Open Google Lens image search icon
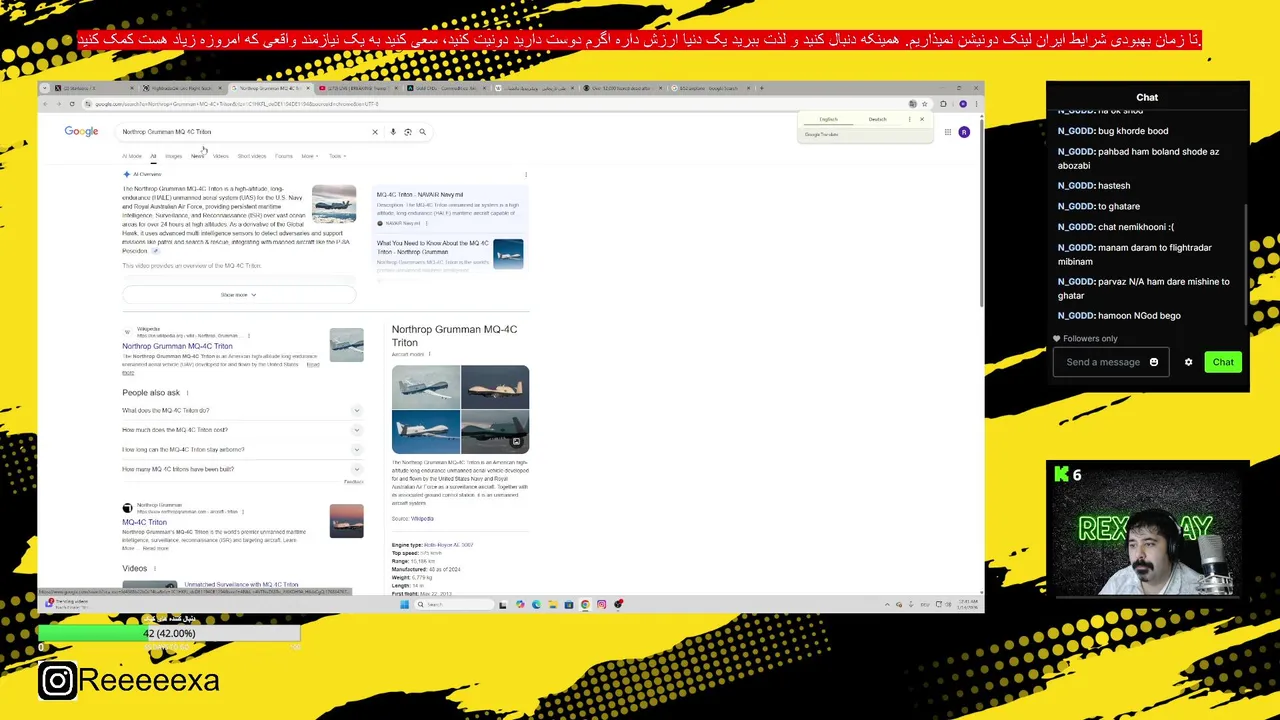This screenshot has height=720, width=1280. tap(407, 132)
